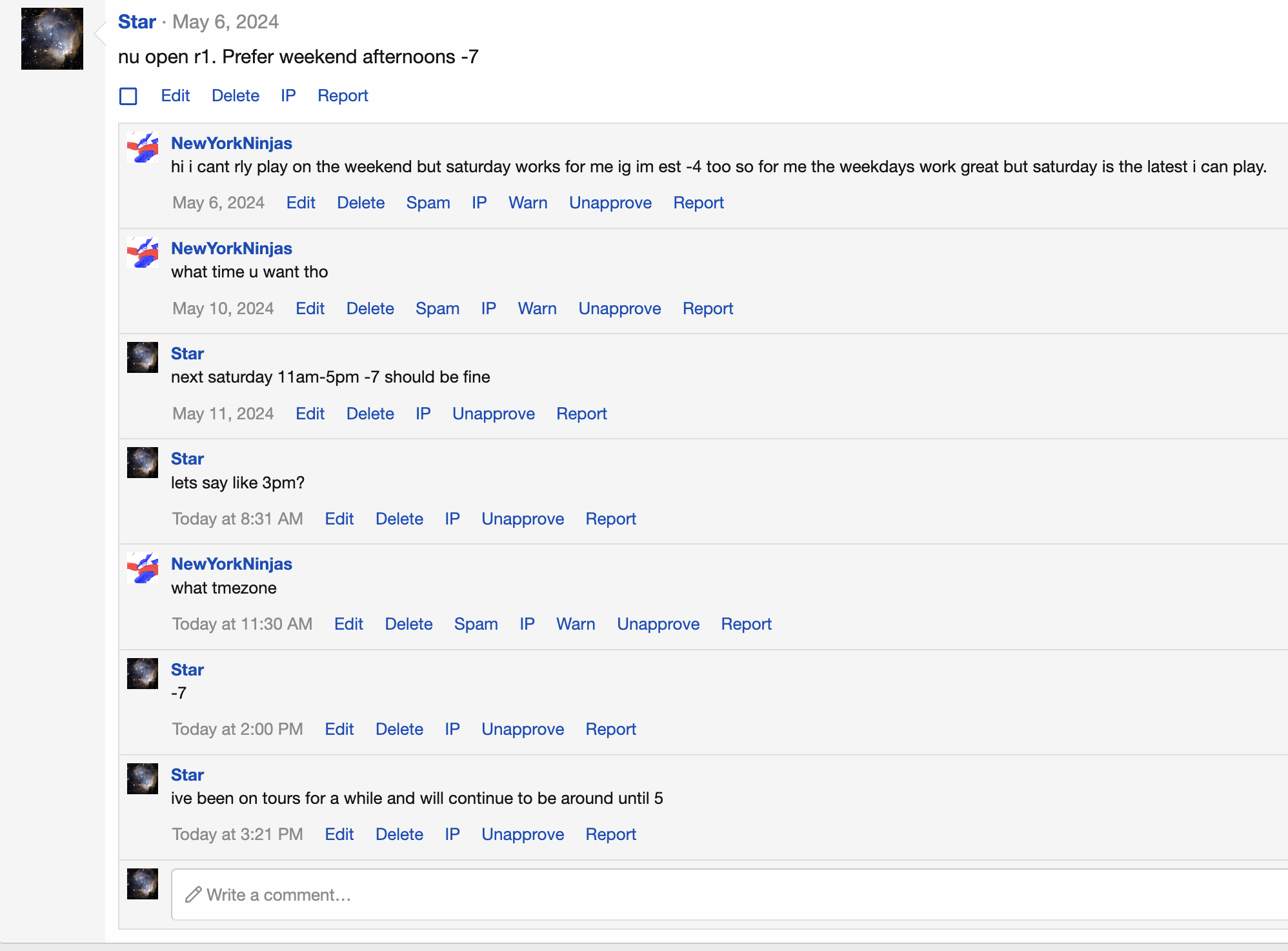Click Star's avatar beside 'next saturday 11am-5pm' comment
The height and width of the screenshot is (951, 1288).
click(x=143, y=357)
